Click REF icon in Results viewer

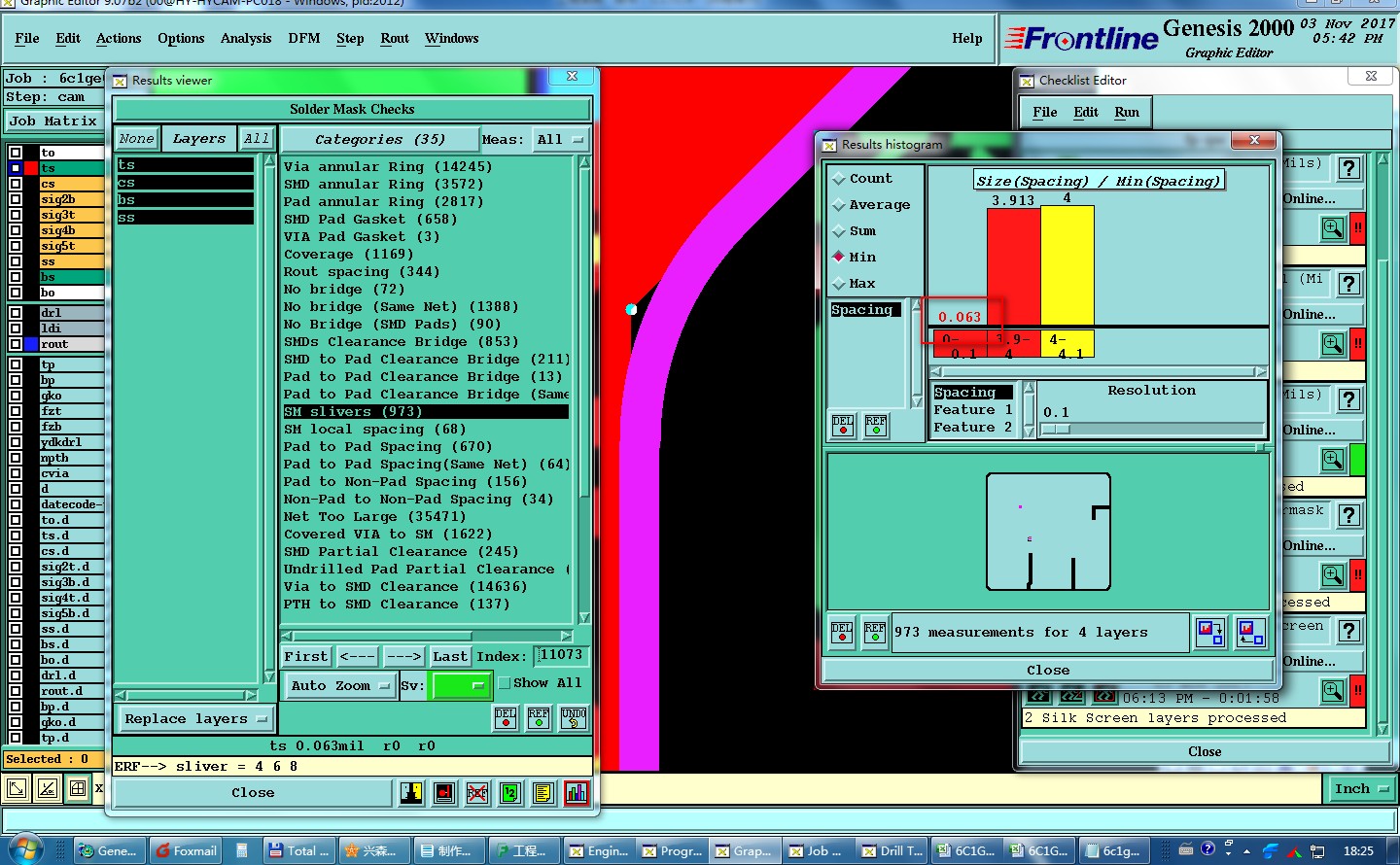(539, 718)
